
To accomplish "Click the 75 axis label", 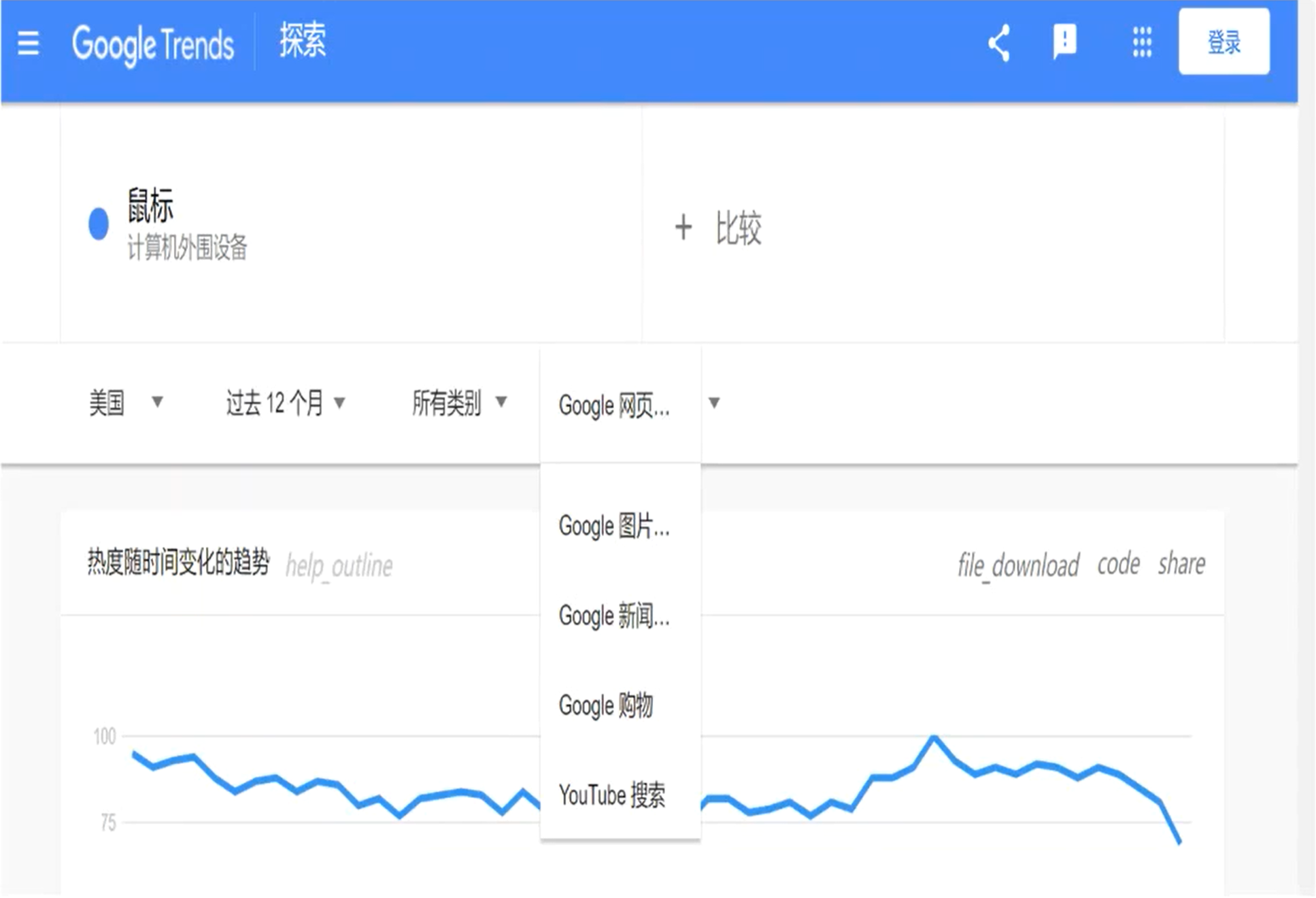I will click(108, 823).
